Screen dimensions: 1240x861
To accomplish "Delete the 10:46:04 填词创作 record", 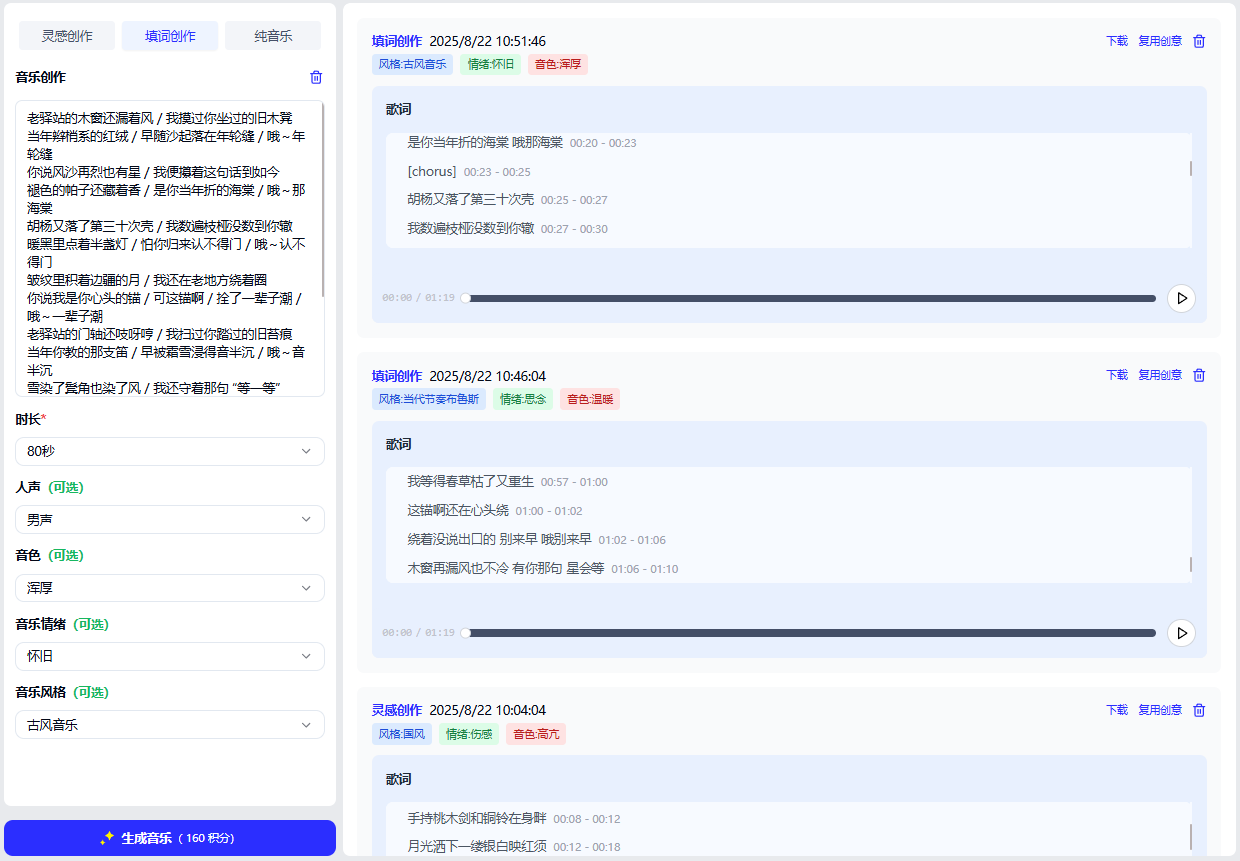I will click(x=1200, y=375).
